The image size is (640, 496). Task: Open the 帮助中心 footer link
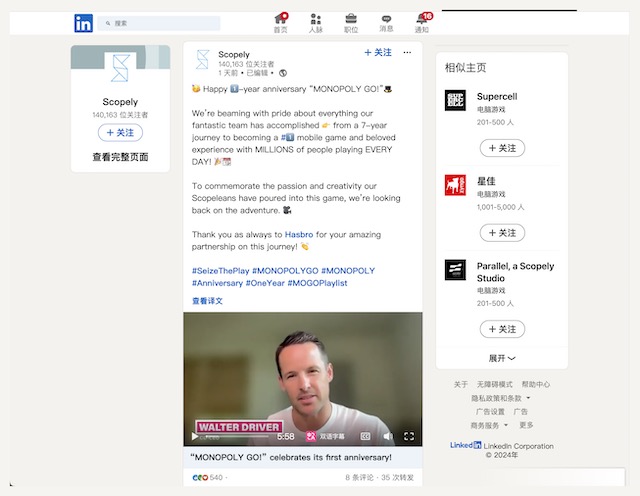click(x=536, y=384)
